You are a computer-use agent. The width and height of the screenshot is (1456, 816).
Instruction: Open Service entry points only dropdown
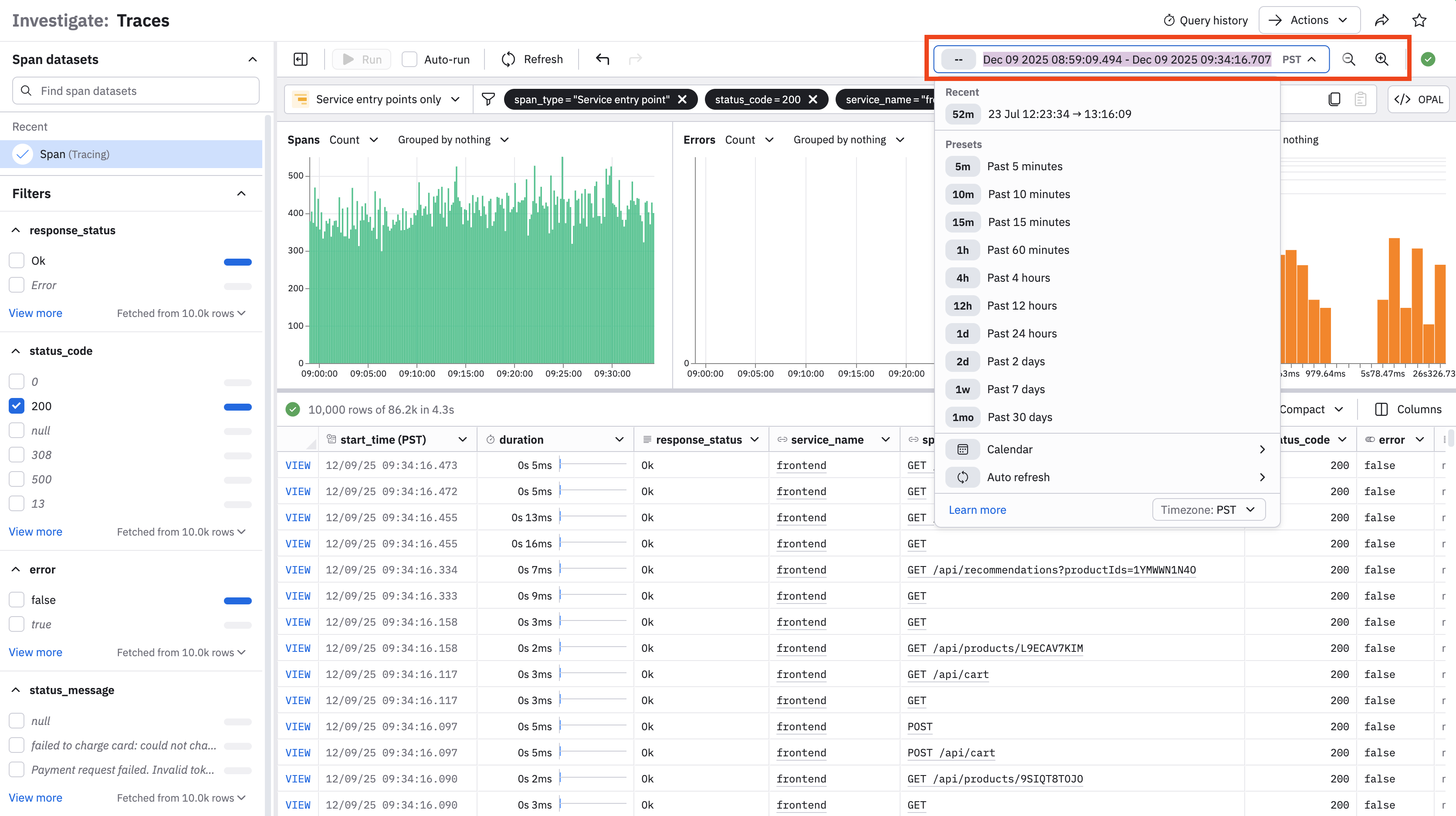point(378,99)
